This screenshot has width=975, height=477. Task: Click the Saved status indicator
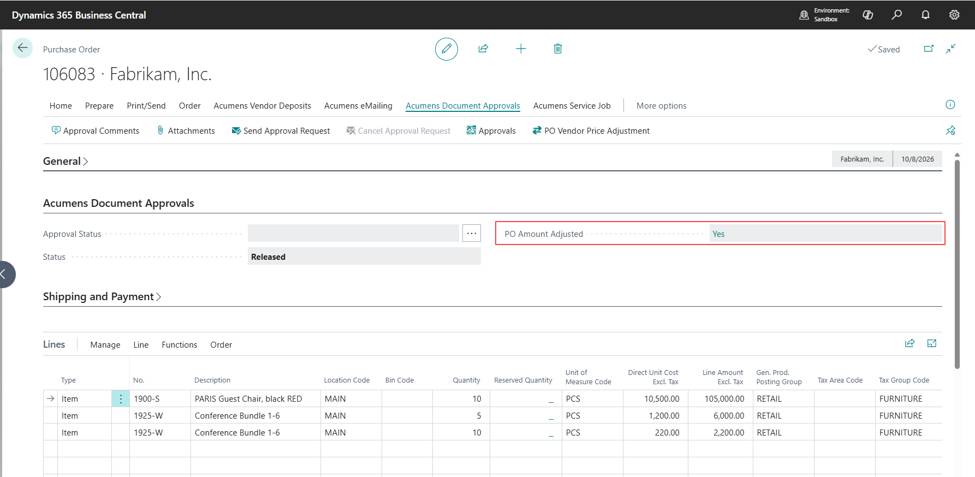[x=884, y=49]
